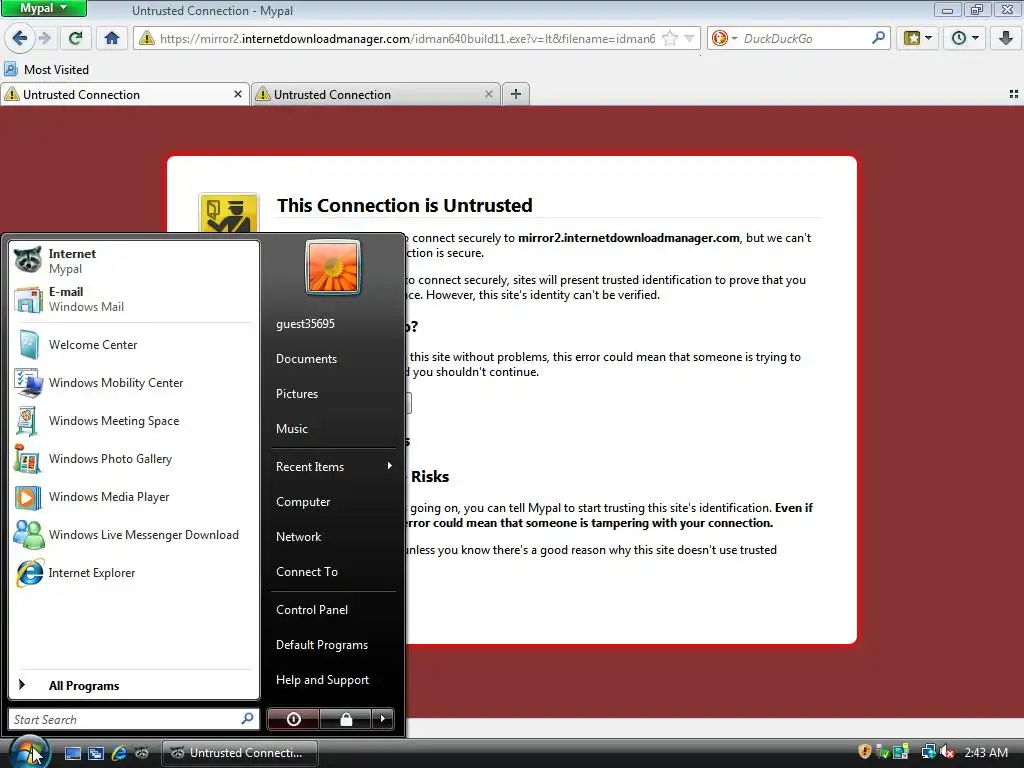This screenshot has width=1024, height=768.
Task: Click the 2:43 AM clock
Action: [x=986, y=752]
